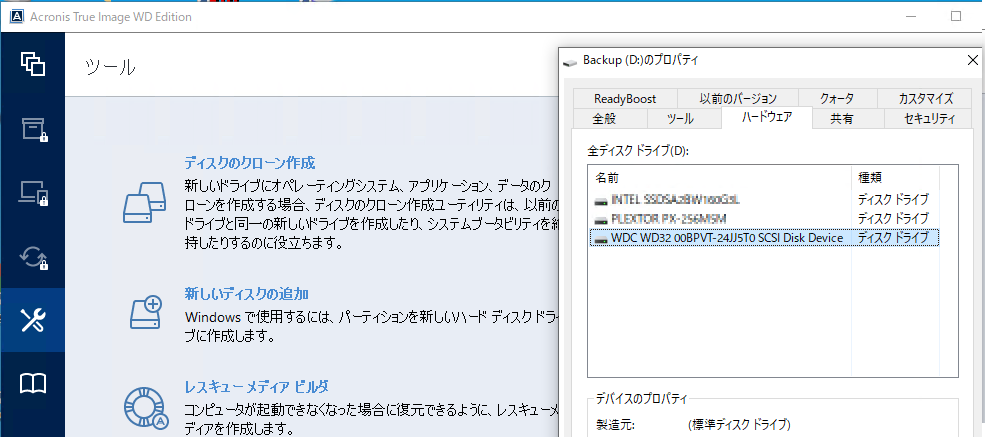Open レスキュー メディア ビルダ link
This screenshot has height=437, width=985.
pyautogui.click(x=256, y=386)
